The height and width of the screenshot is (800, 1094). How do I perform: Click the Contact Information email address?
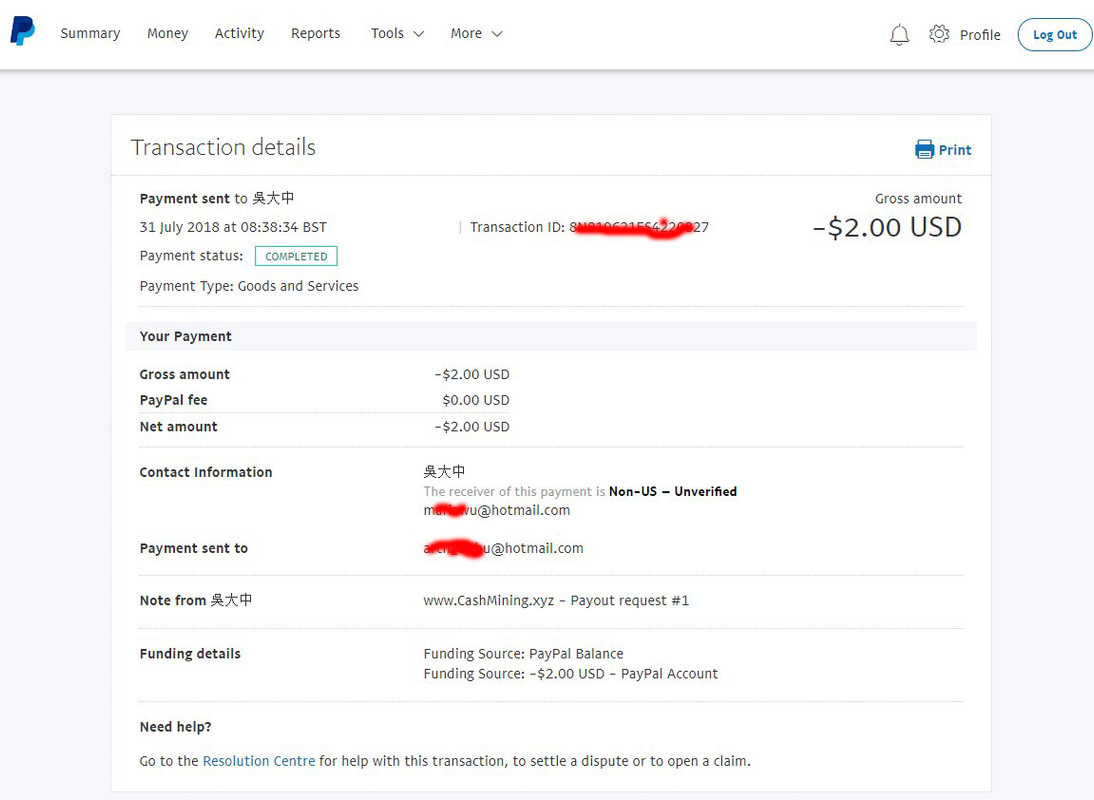(x=497, y=511)
